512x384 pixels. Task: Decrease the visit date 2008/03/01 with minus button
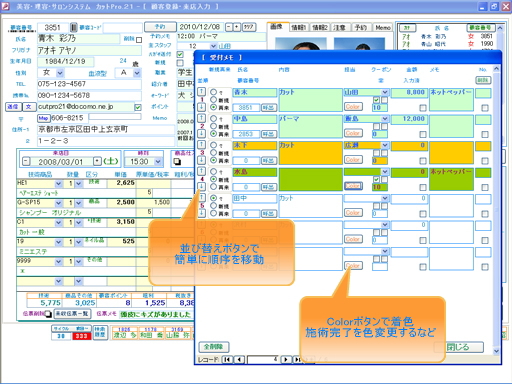[x=26, y=162]
